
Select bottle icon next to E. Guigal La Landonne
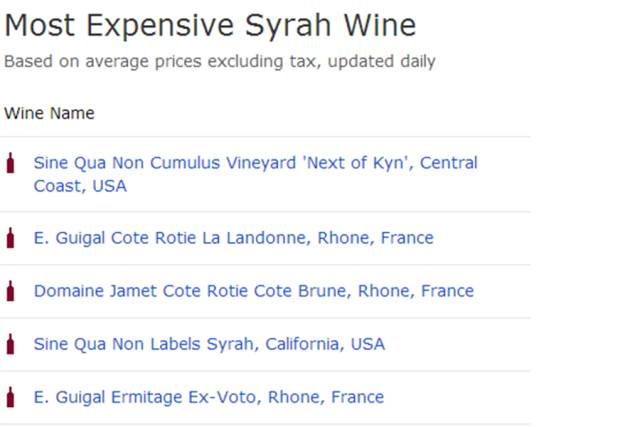coord(11,238)
